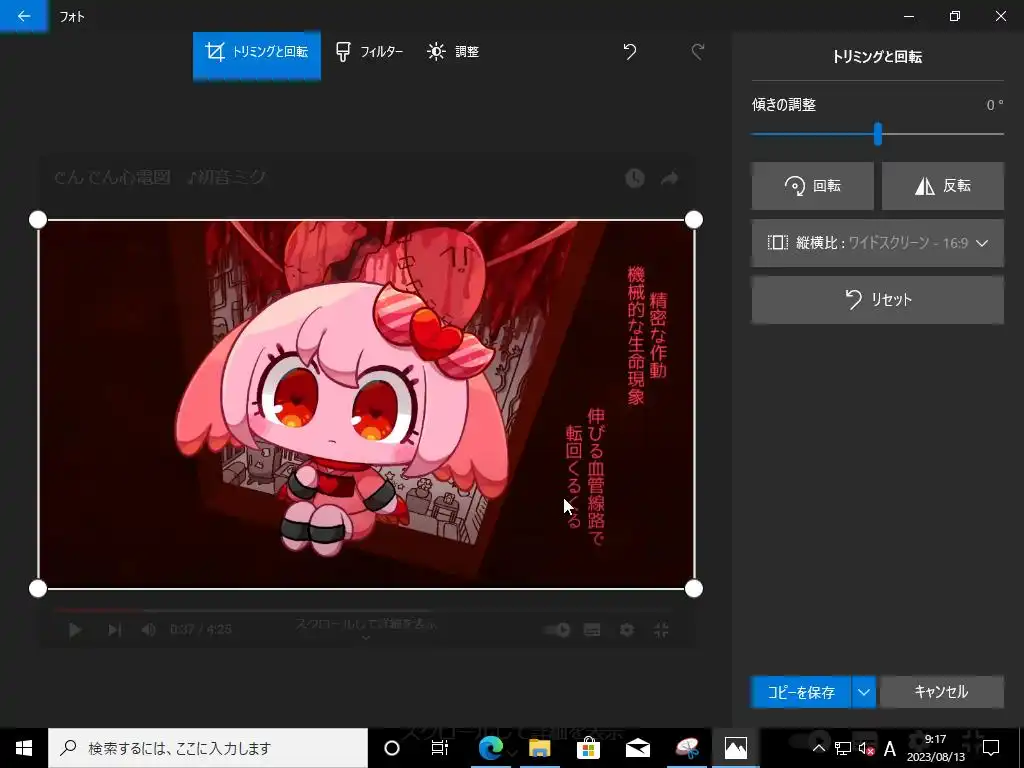Click the Photos app taskbar icon

[x=736, y=748]
